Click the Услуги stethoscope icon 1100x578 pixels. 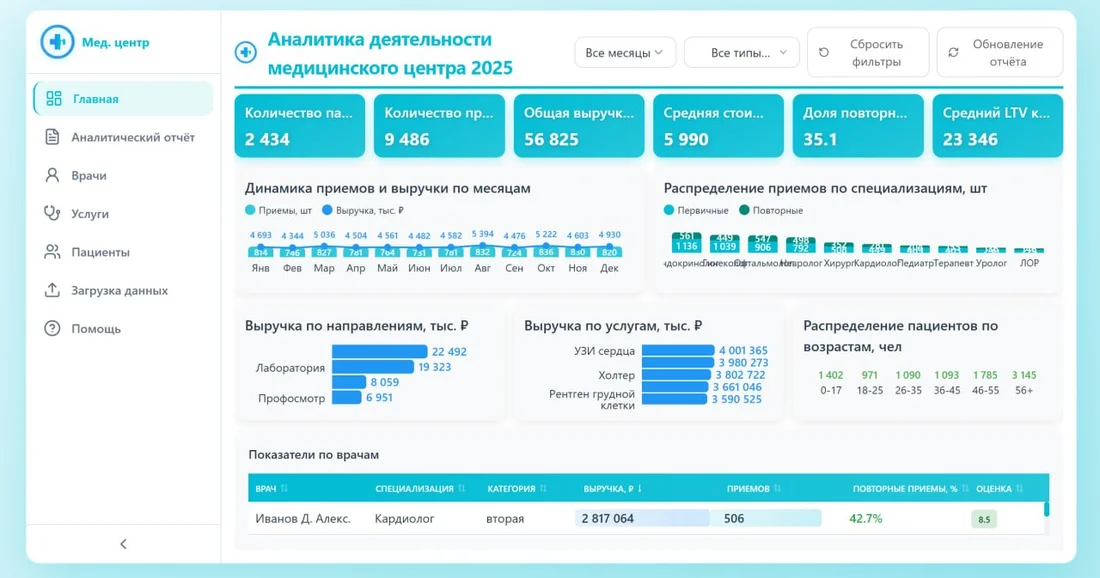(52, 213)
